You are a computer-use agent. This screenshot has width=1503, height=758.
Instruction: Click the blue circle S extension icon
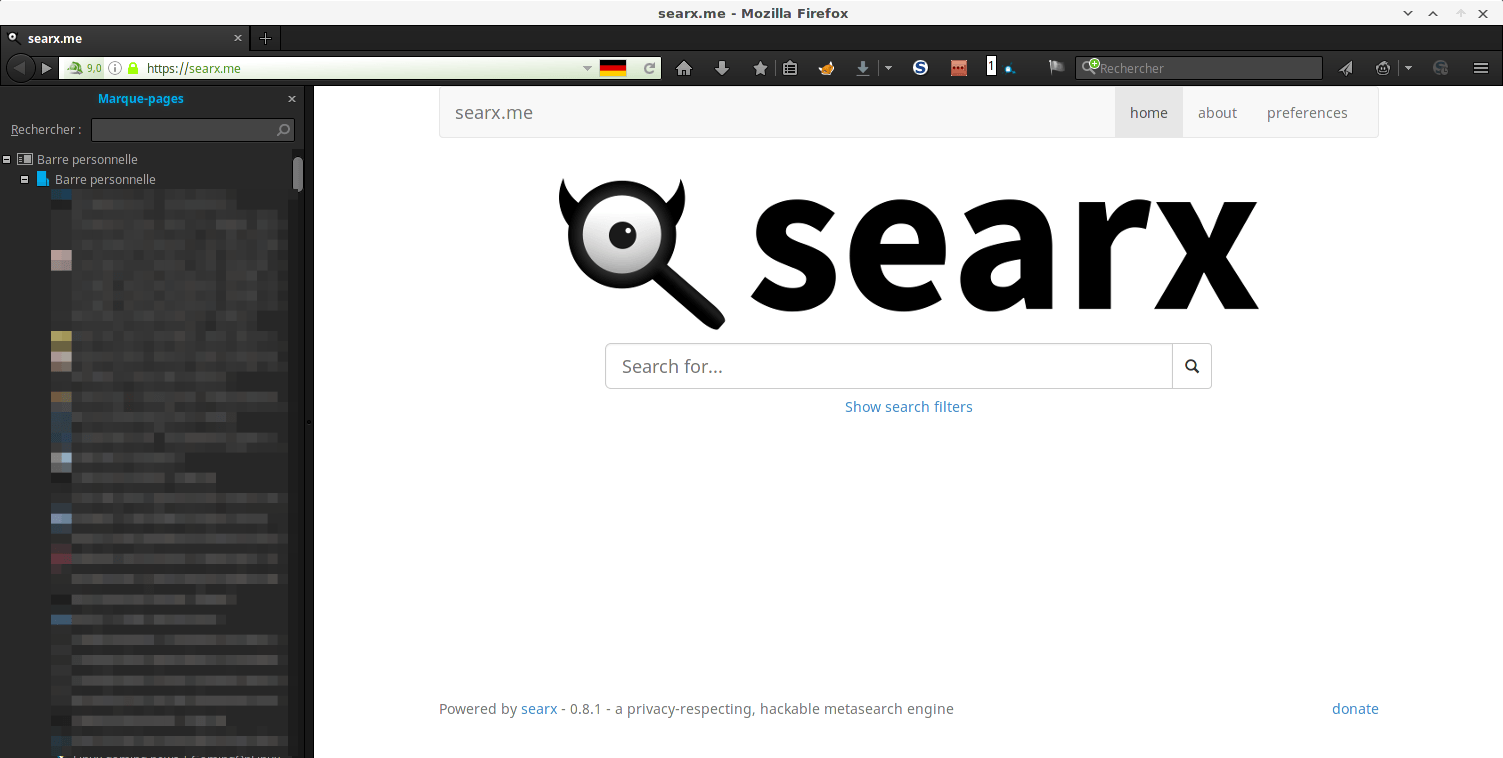tap(921, 68)
